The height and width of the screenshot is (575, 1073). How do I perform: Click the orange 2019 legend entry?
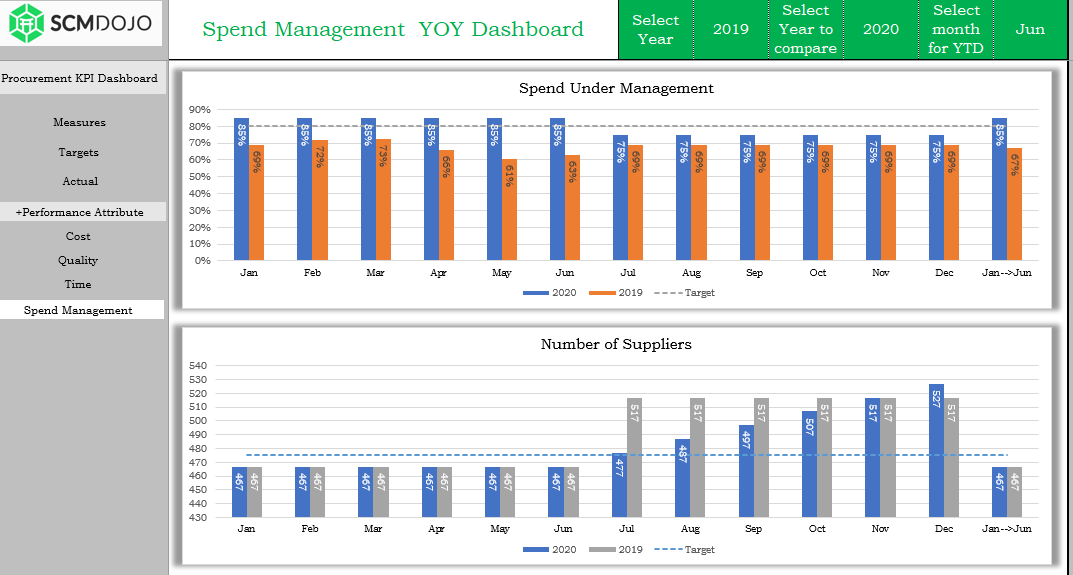pos(615,293)
